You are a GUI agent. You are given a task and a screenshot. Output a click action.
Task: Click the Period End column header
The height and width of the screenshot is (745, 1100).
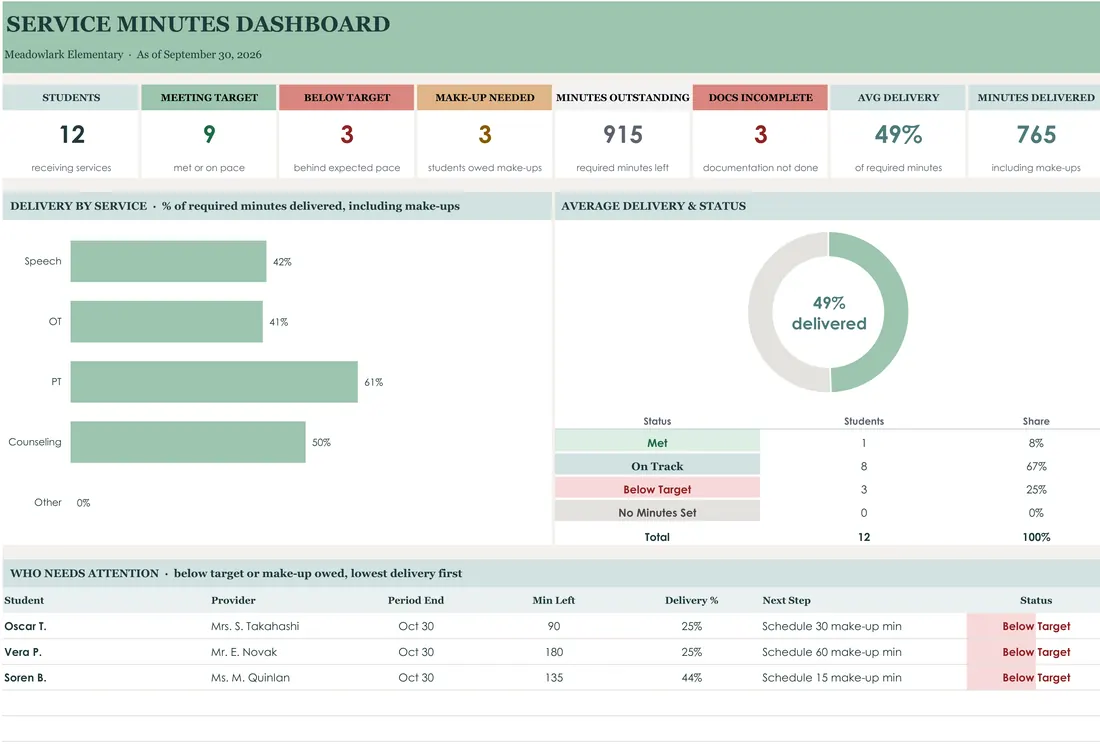416,600
